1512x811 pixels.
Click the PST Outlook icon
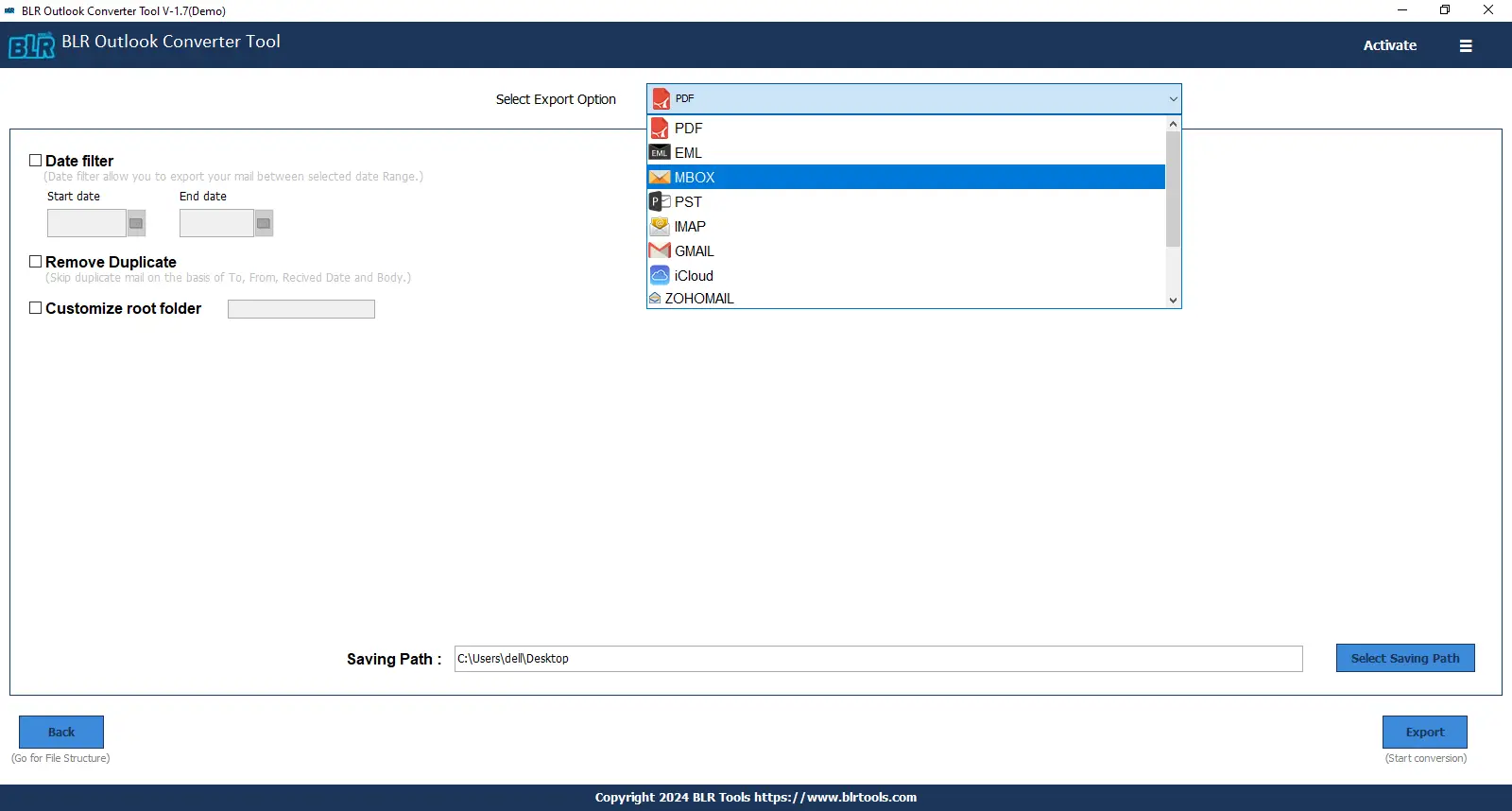(660, 201)
